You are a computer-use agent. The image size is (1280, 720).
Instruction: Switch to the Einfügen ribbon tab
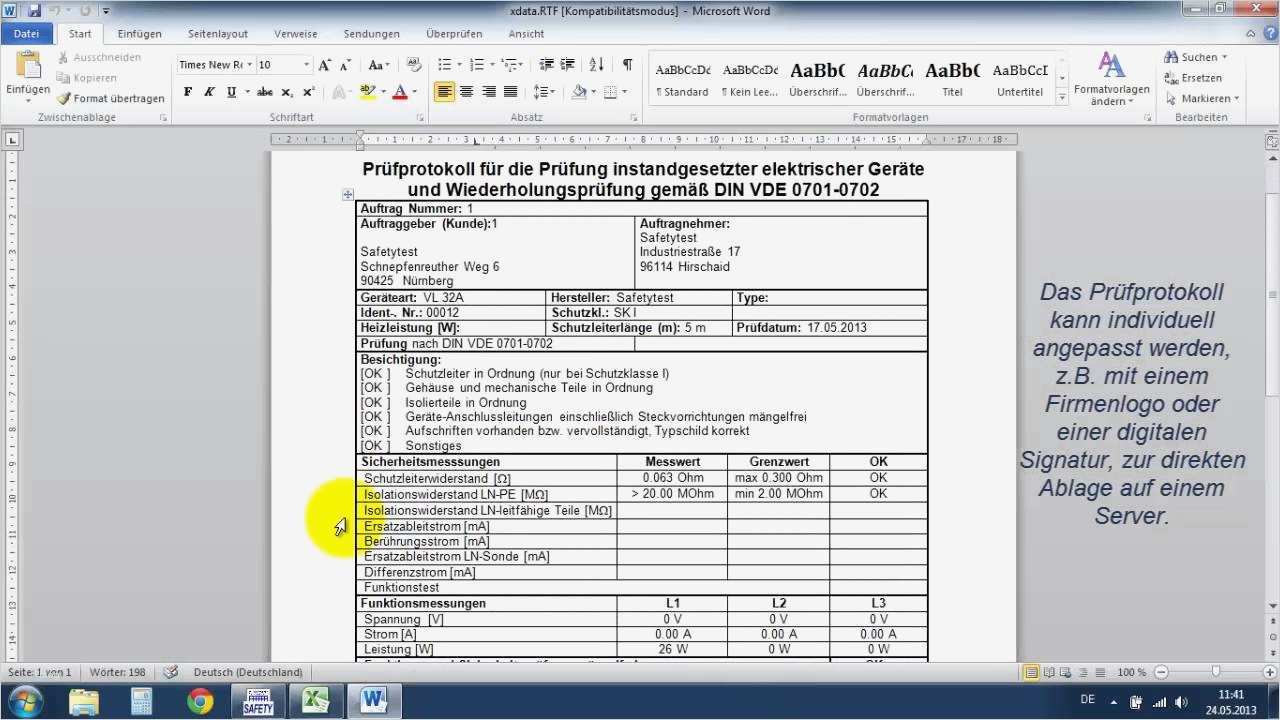point(139,33)
